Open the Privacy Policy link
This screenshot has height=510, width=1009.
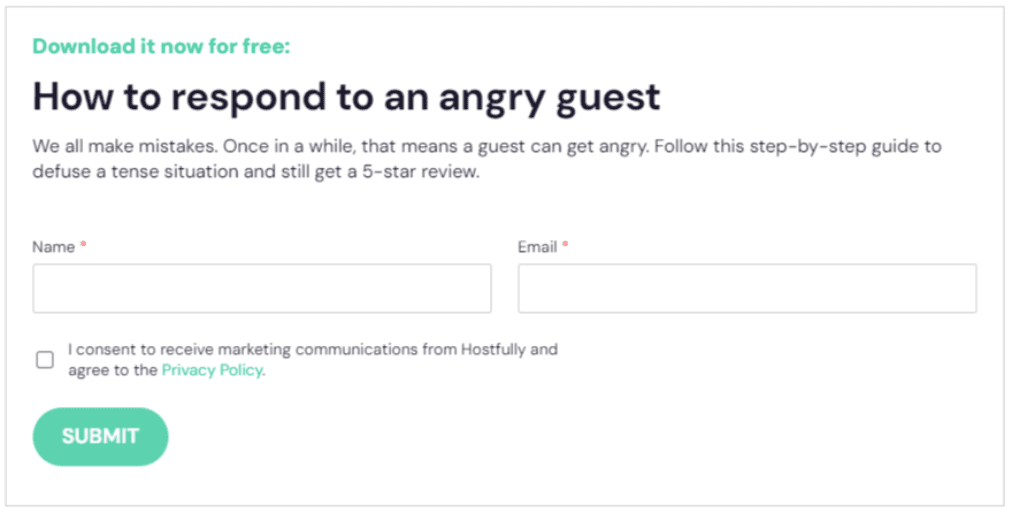click(212, 370)
